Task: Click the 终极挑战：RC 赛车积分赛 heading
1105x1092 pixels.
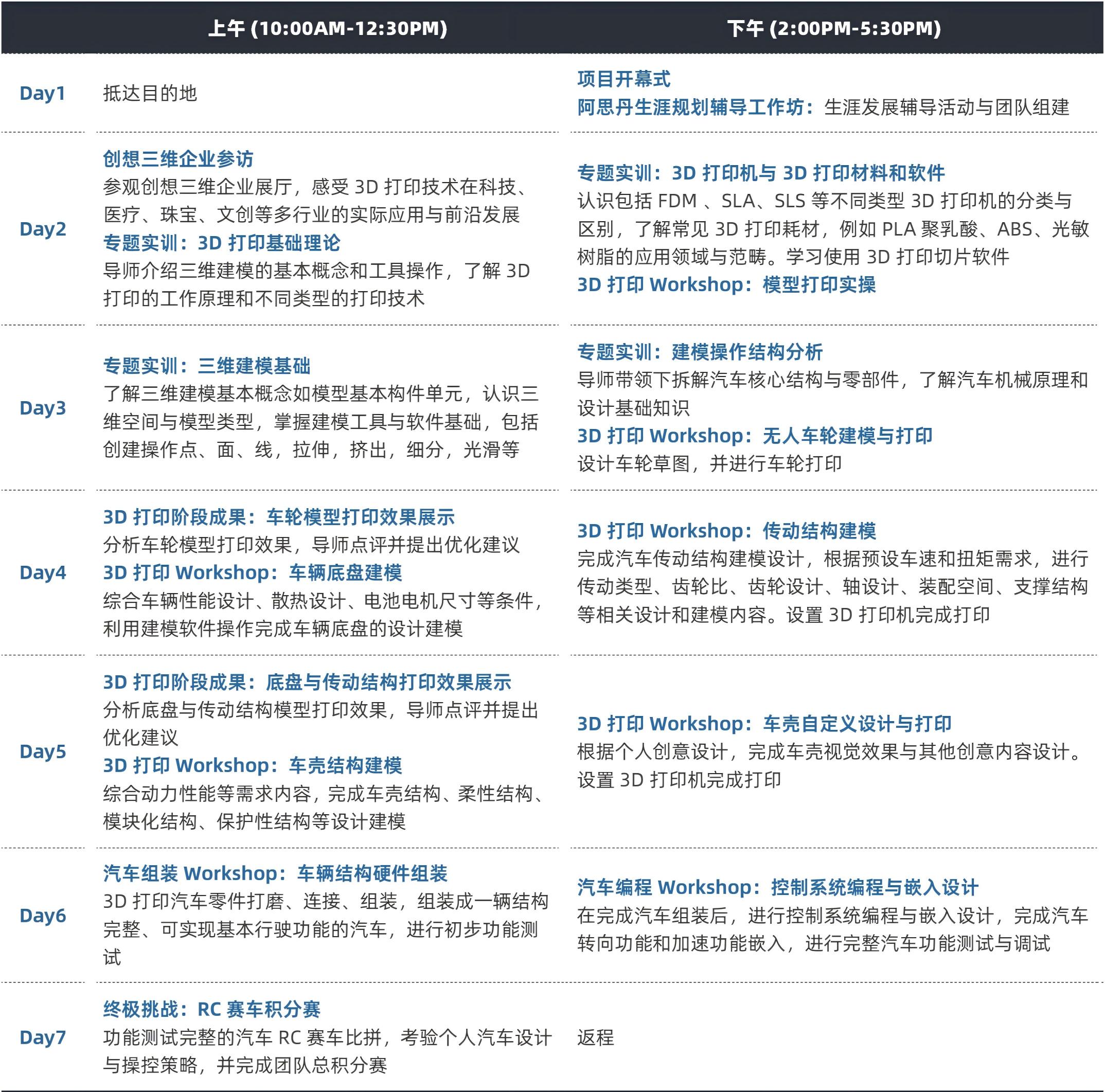Action: click(x=211, y=1009)
